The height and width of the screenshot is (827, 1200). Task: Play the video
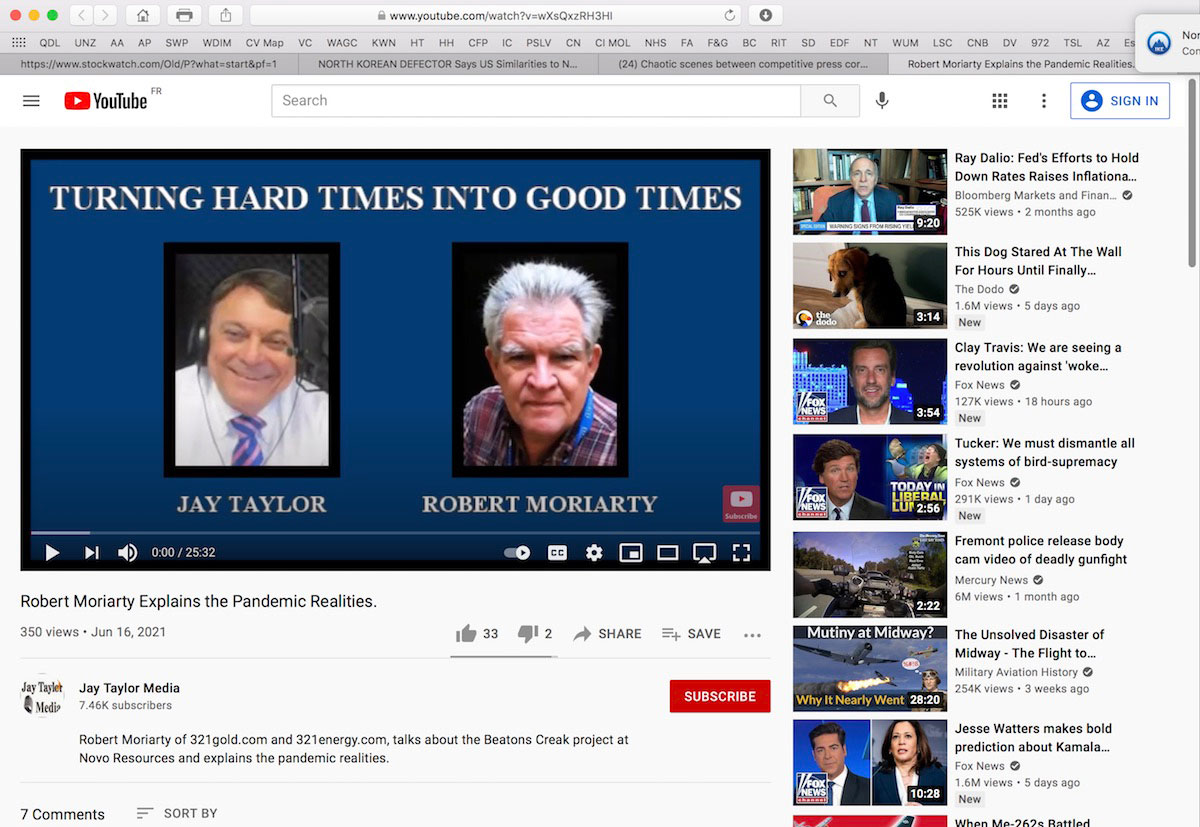click(53, 552)
